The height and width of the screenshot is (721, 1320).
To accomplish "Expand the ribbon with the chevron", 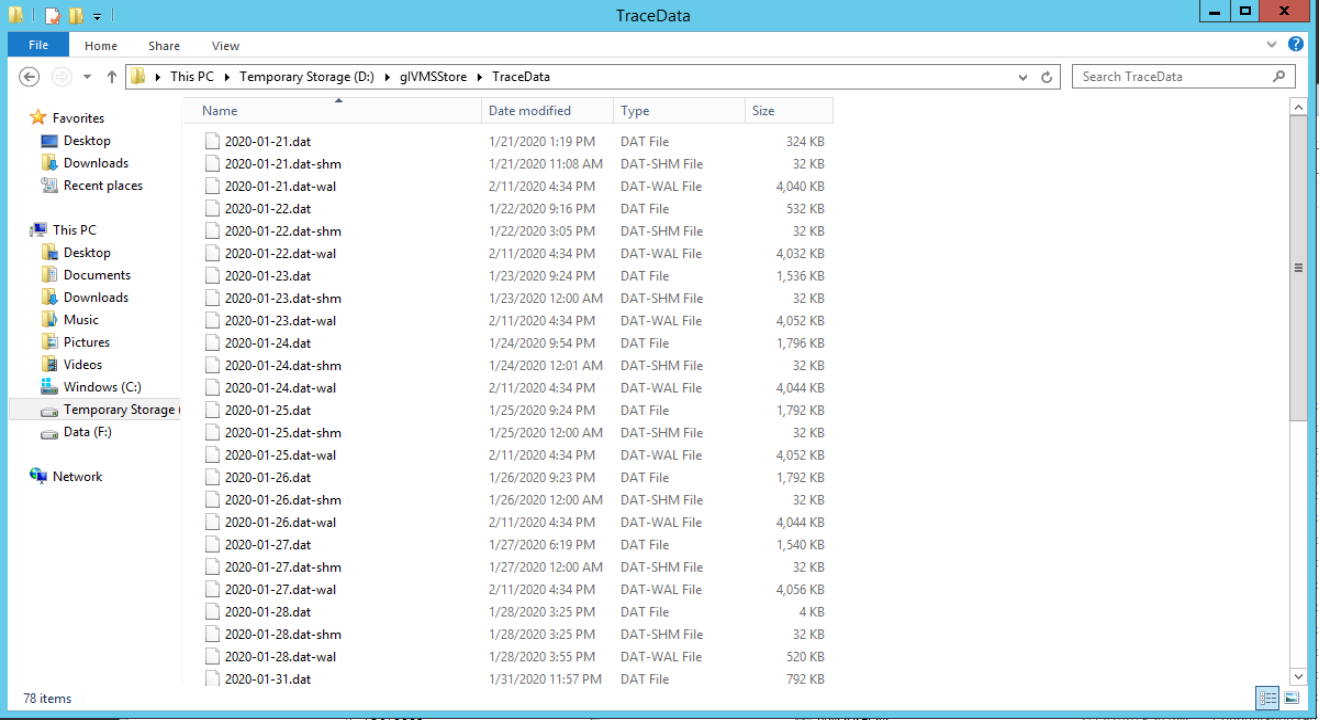I will pyautogui.click(x=1272, y=45).
